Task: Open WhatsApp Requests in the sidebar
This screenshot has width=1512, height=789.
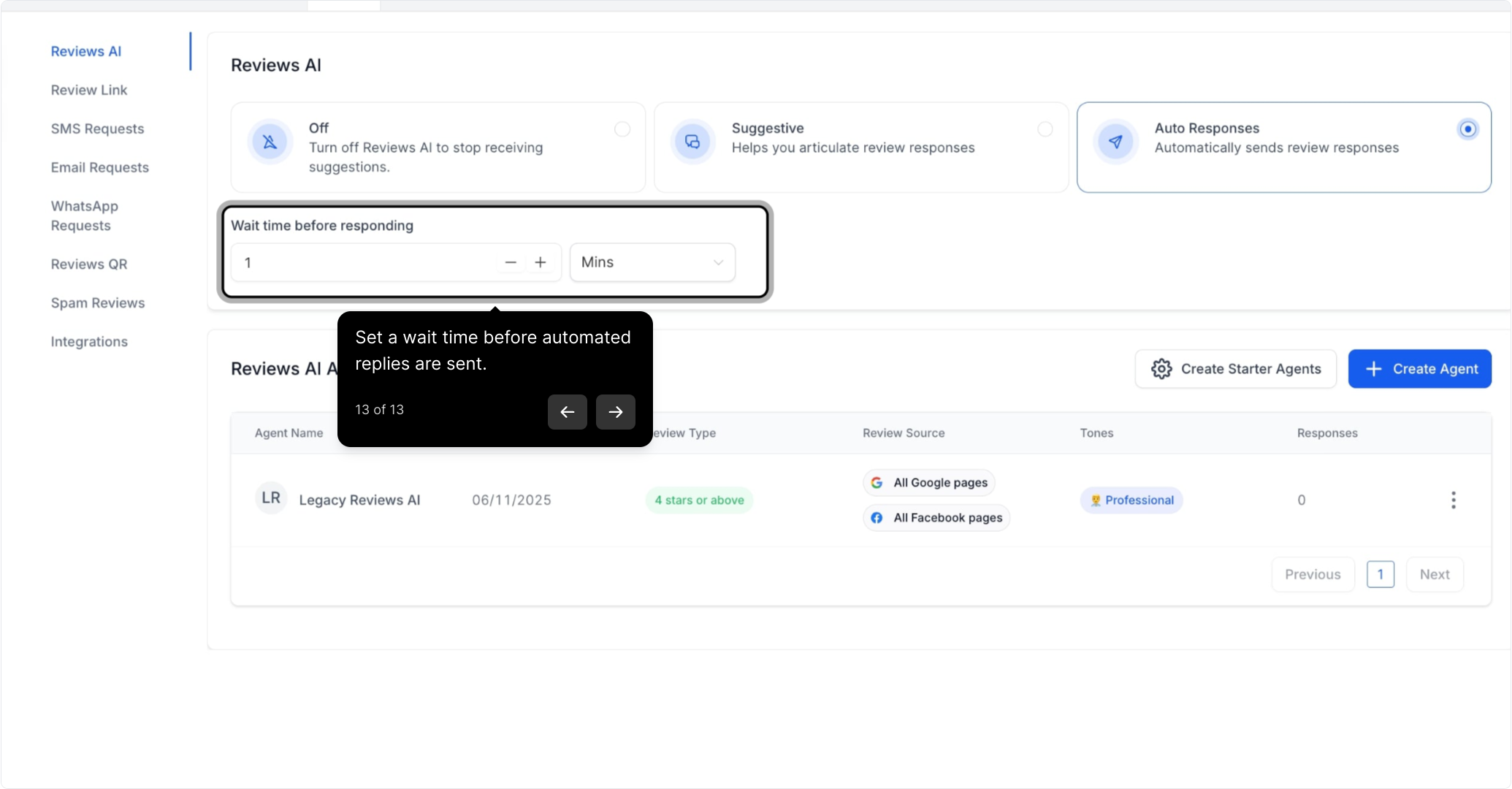Action: (x=85, y=216)
